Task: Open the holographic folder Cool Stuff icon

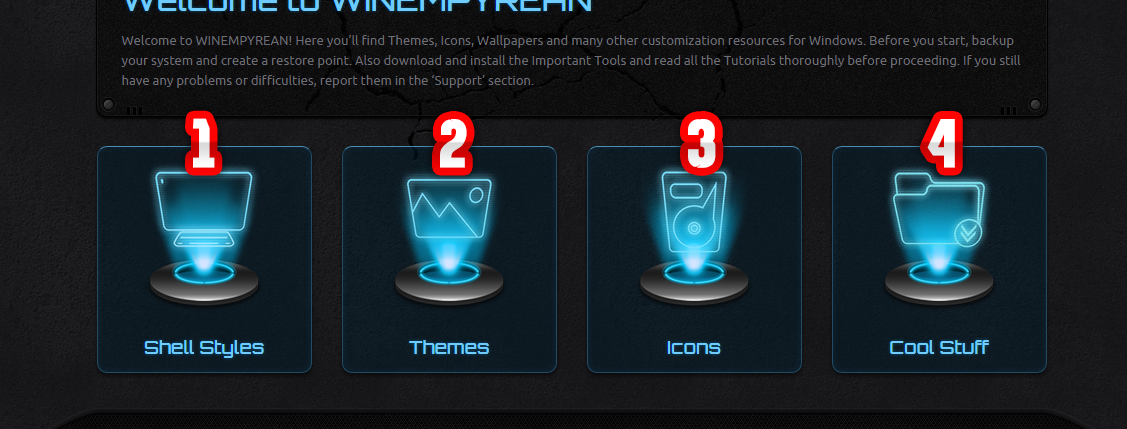Action: click(939, 210)
